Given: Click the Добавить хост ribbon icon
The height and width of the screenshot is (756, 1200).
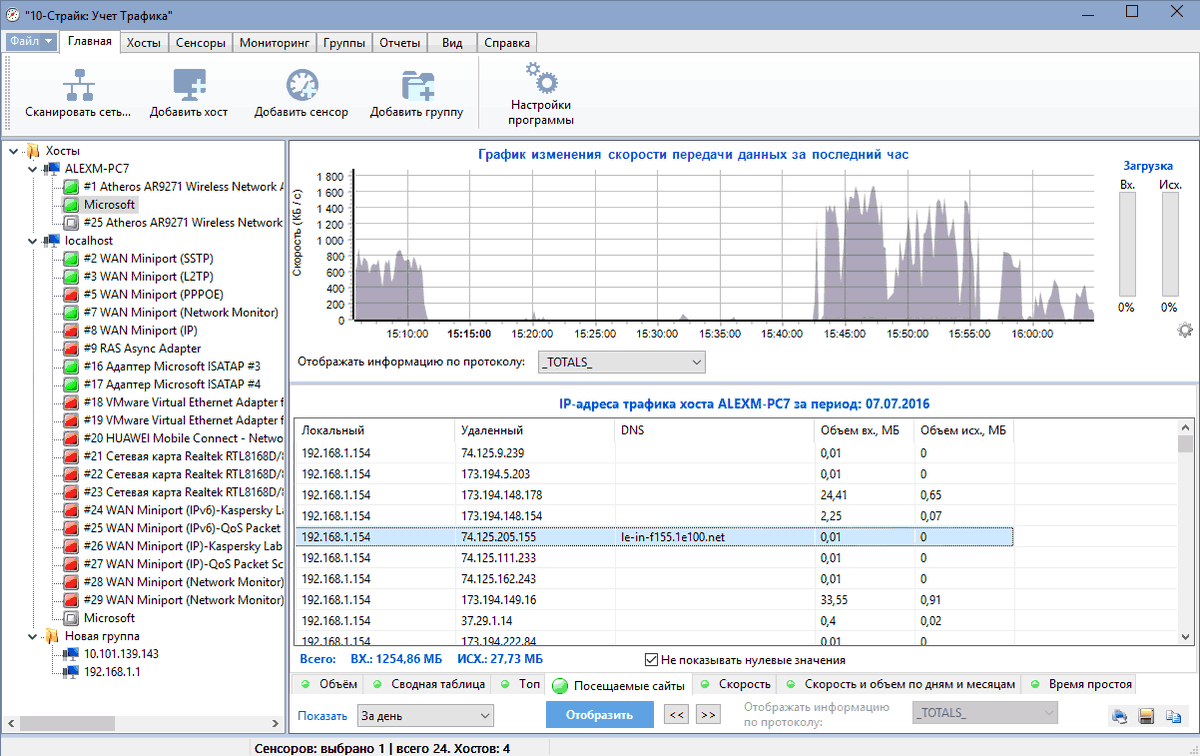Looking at the screenshot, I should click(189, 85).
